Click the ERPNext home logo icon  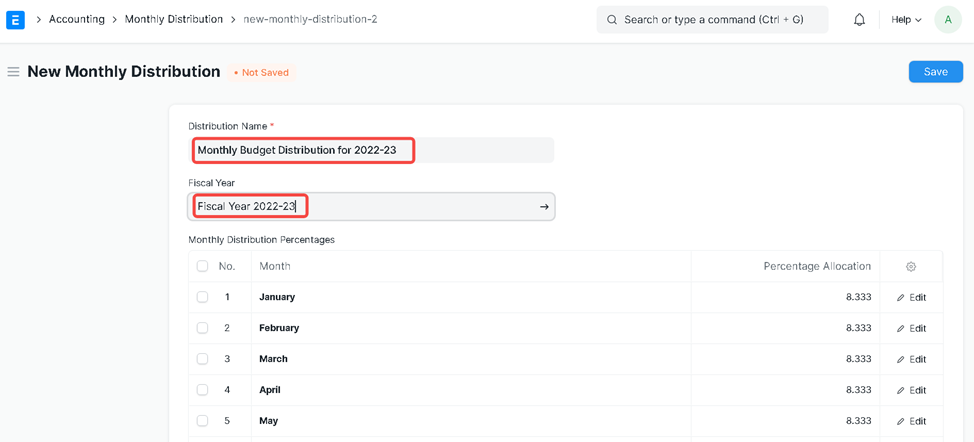pyautogui.click(x=15, y=19)
